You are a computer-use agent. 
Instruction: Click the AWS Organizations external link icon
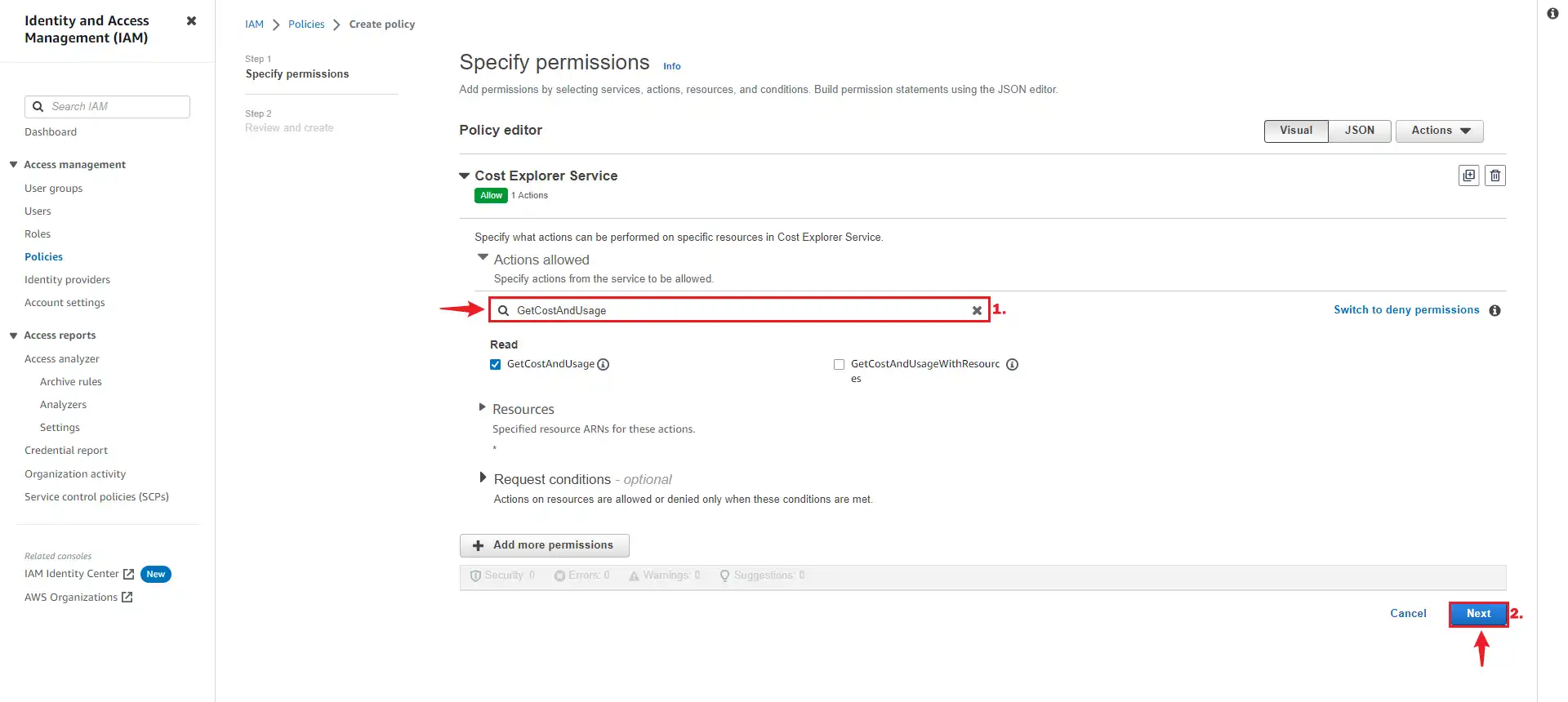[127, 598]
